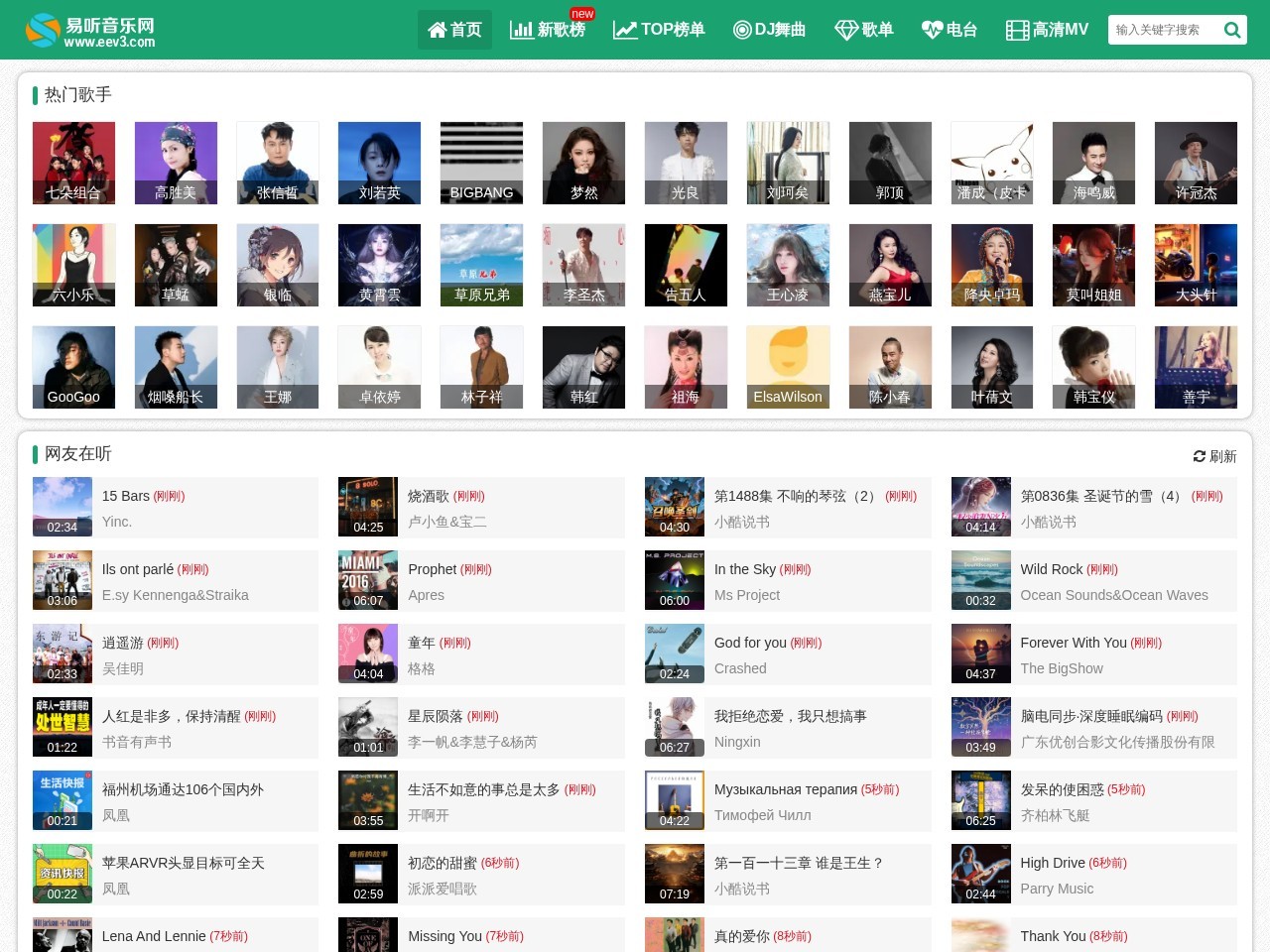Open the 新歌榜 new songs chart
This screenshot has width=1270, height=952.
548,30
